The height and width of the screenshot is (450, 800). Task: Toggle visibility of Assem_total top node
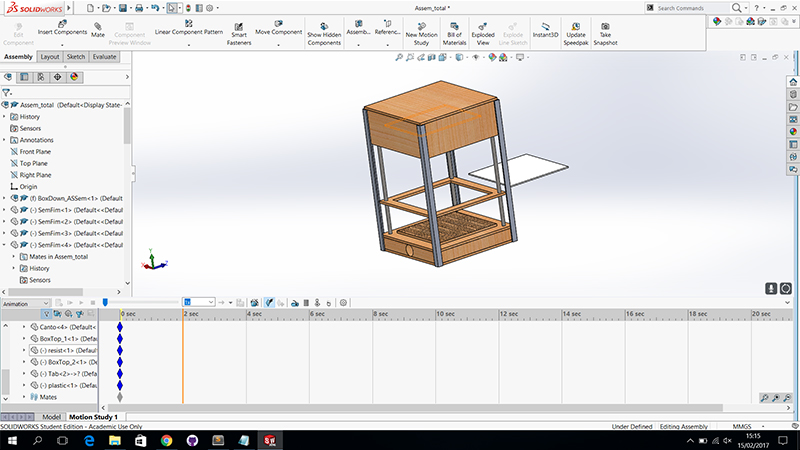(x=5, y=105)
